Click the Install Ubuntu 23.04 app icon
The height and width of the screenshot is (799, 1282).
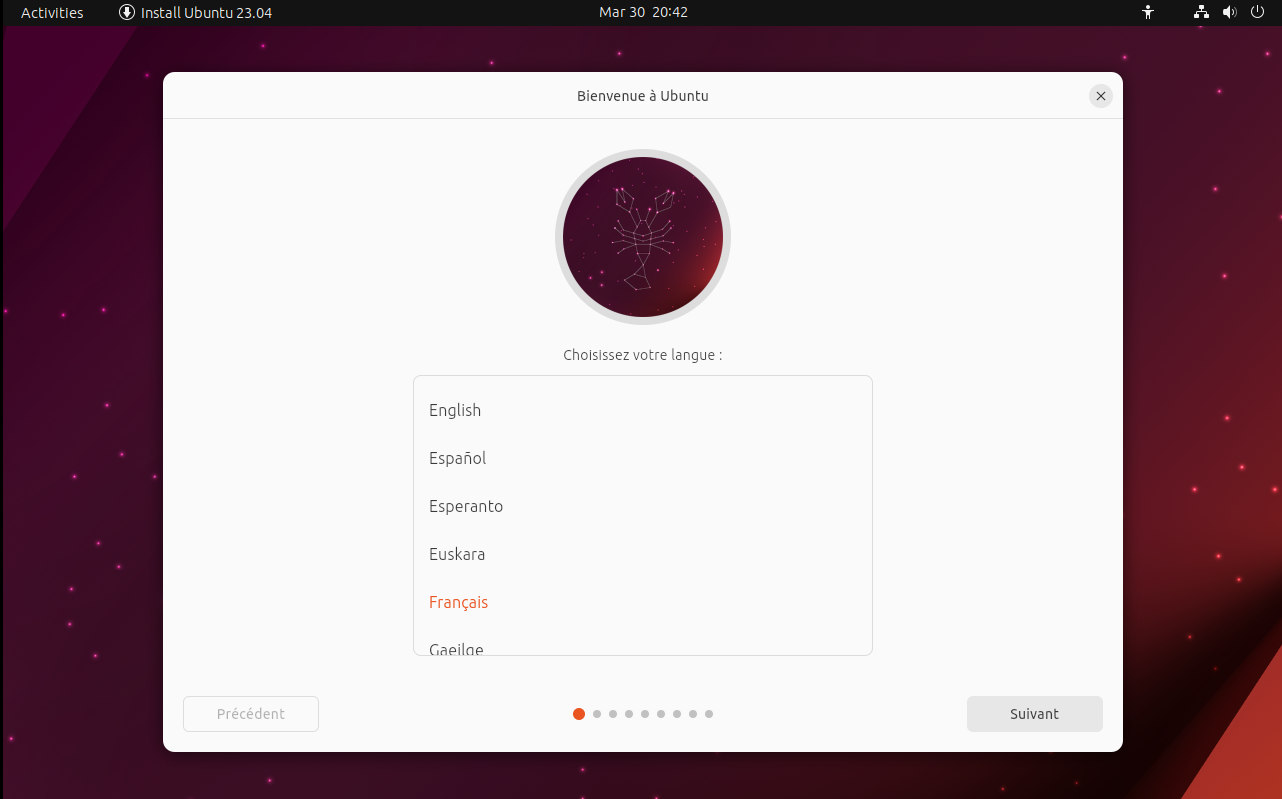coord(127,12)
